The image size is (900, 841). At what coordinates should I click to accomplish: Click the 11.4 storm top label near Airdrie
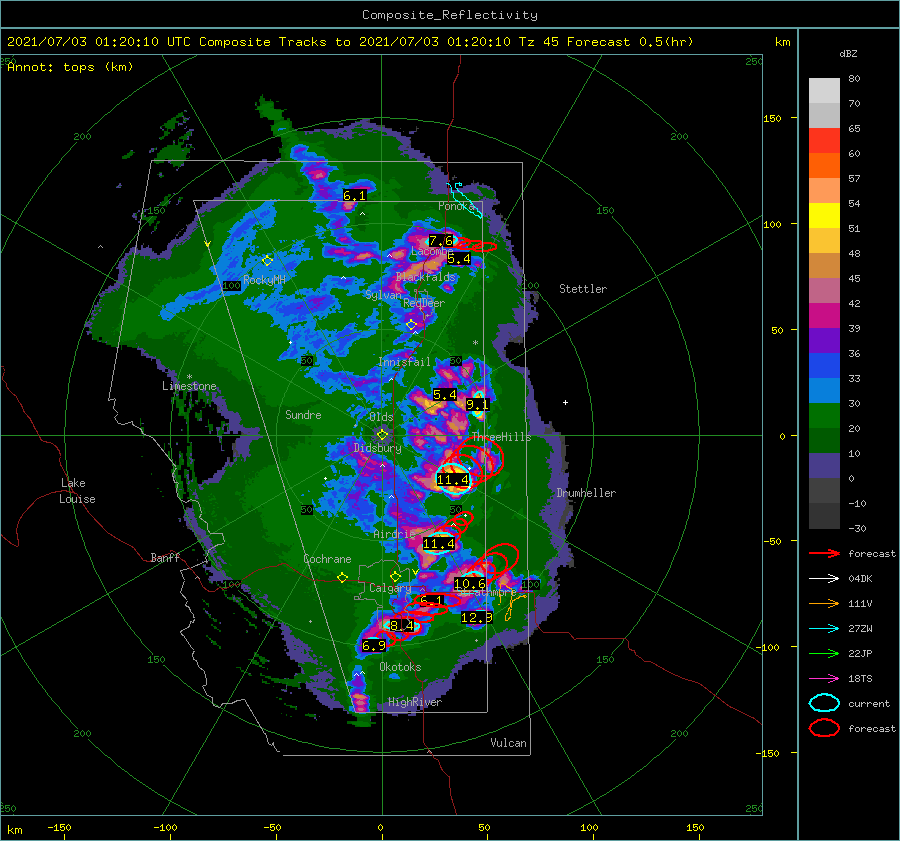click(x=439, y=544)
